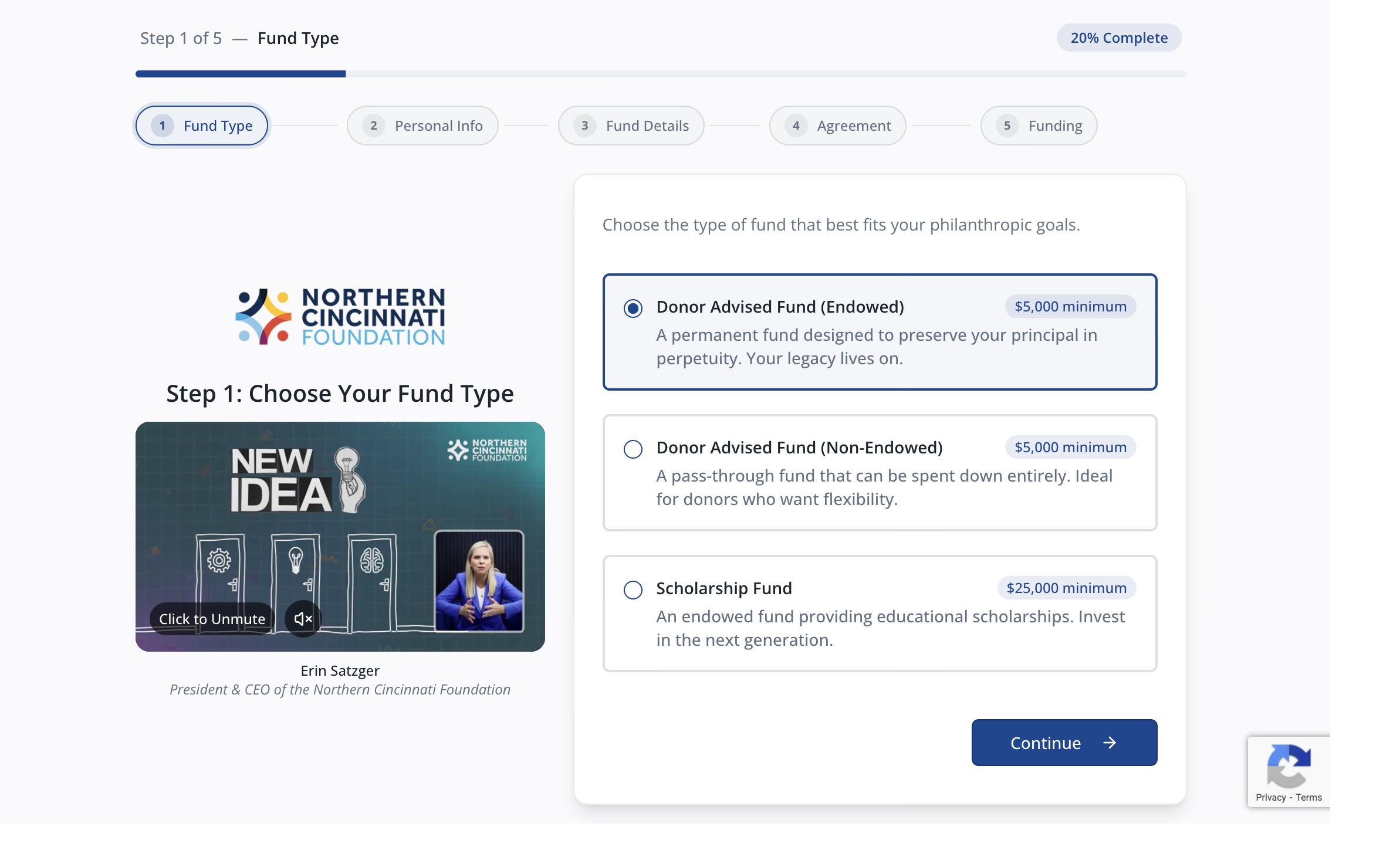This screenshot has width=1400, height=847.
Task: Click the Northern Cincinnati Foundation logo
Action: pos(340,317)
